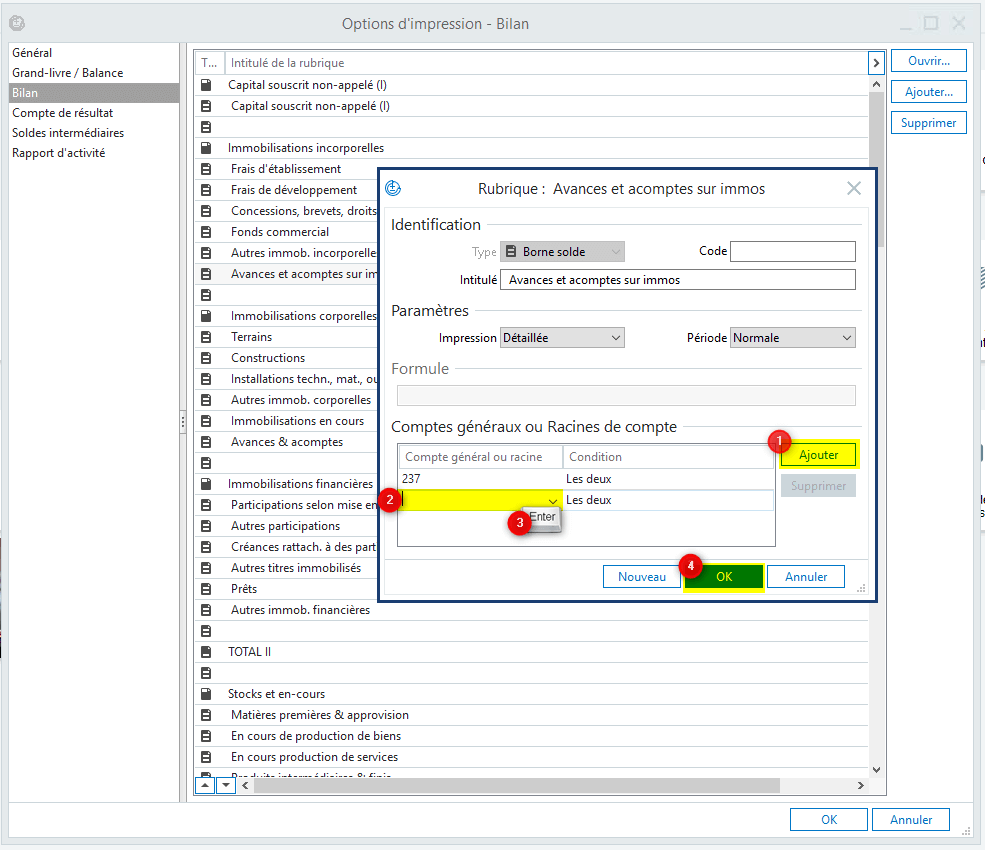The width and height of the screenshot is (985, 850).
Task: Click the icon next to Frais d'établissement
Action: (206, 169)
